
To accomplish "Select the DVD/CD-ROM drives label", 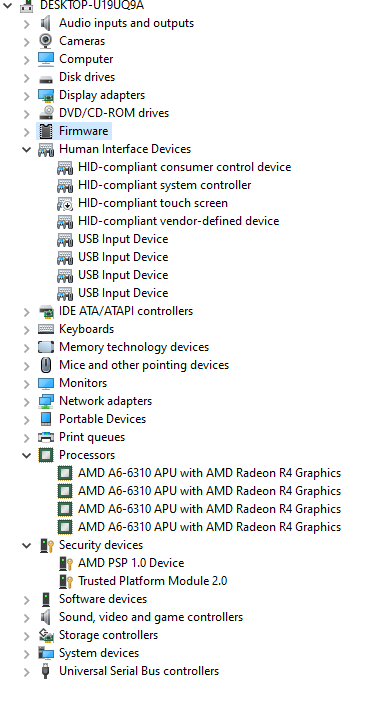I will [x=114, y=113].
